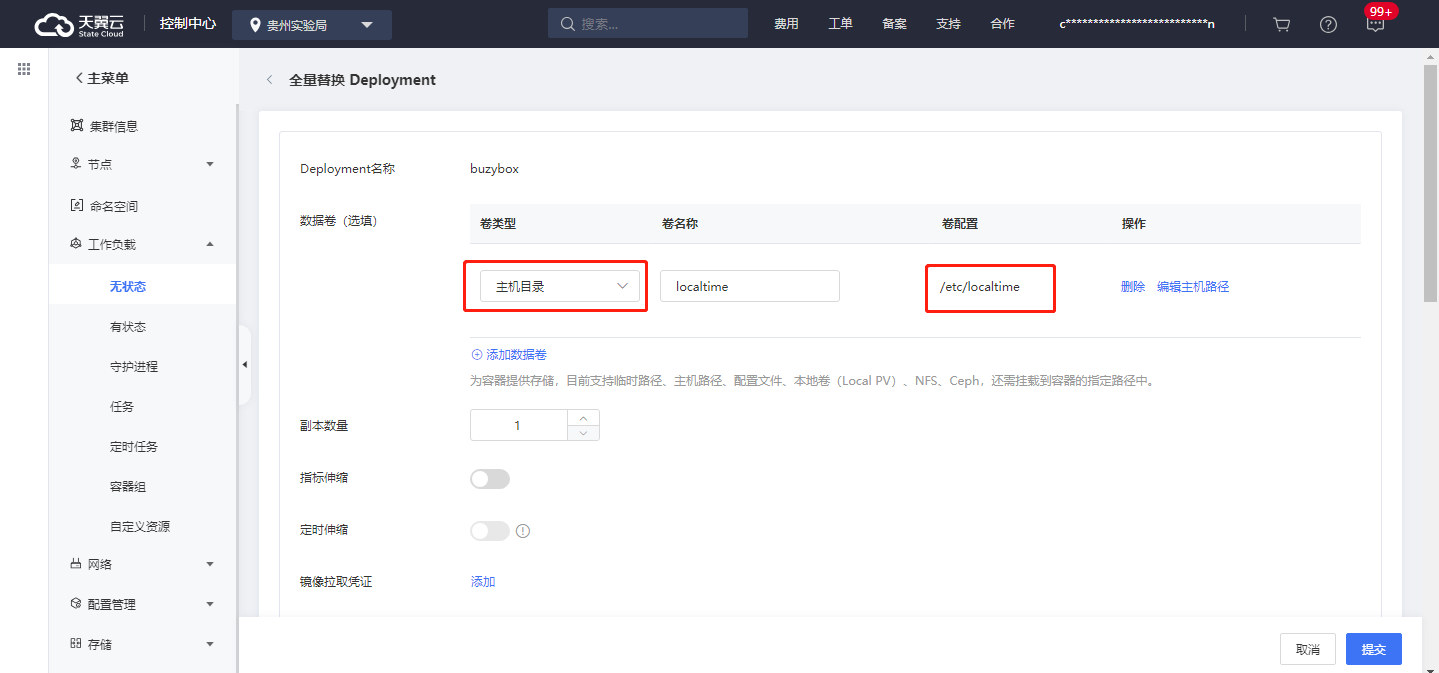Open the 支持 top menu
The height and width of the screenshot is (673, 1439).
[948, 24]
